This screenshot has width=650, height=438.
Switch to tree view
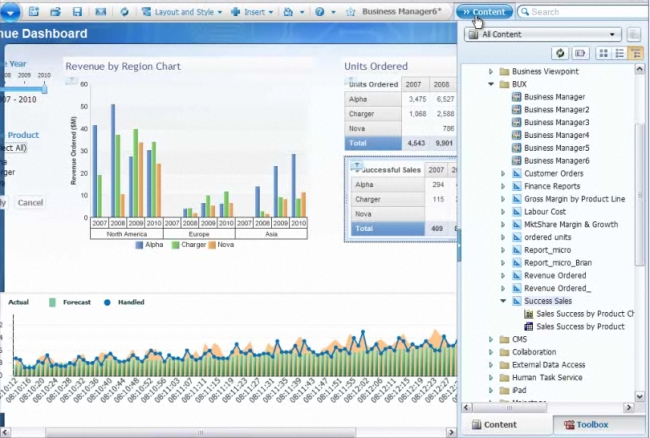click(635, 53)
